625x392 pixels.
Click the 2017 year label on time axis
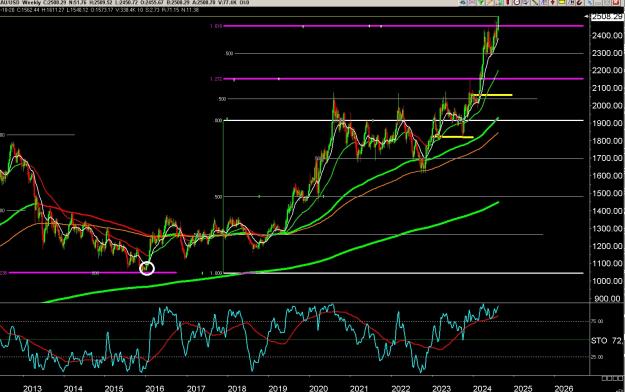coord(196,388)
